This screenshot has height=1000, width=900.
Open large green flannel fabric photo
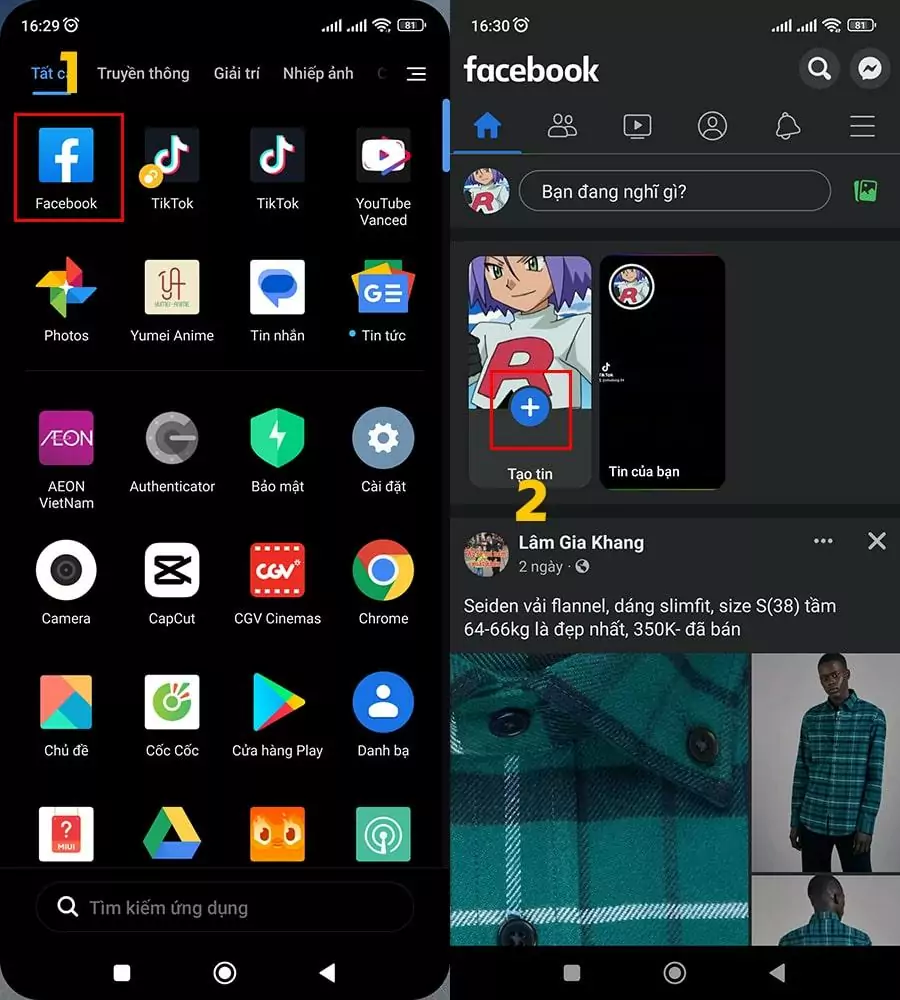[600, 799]
